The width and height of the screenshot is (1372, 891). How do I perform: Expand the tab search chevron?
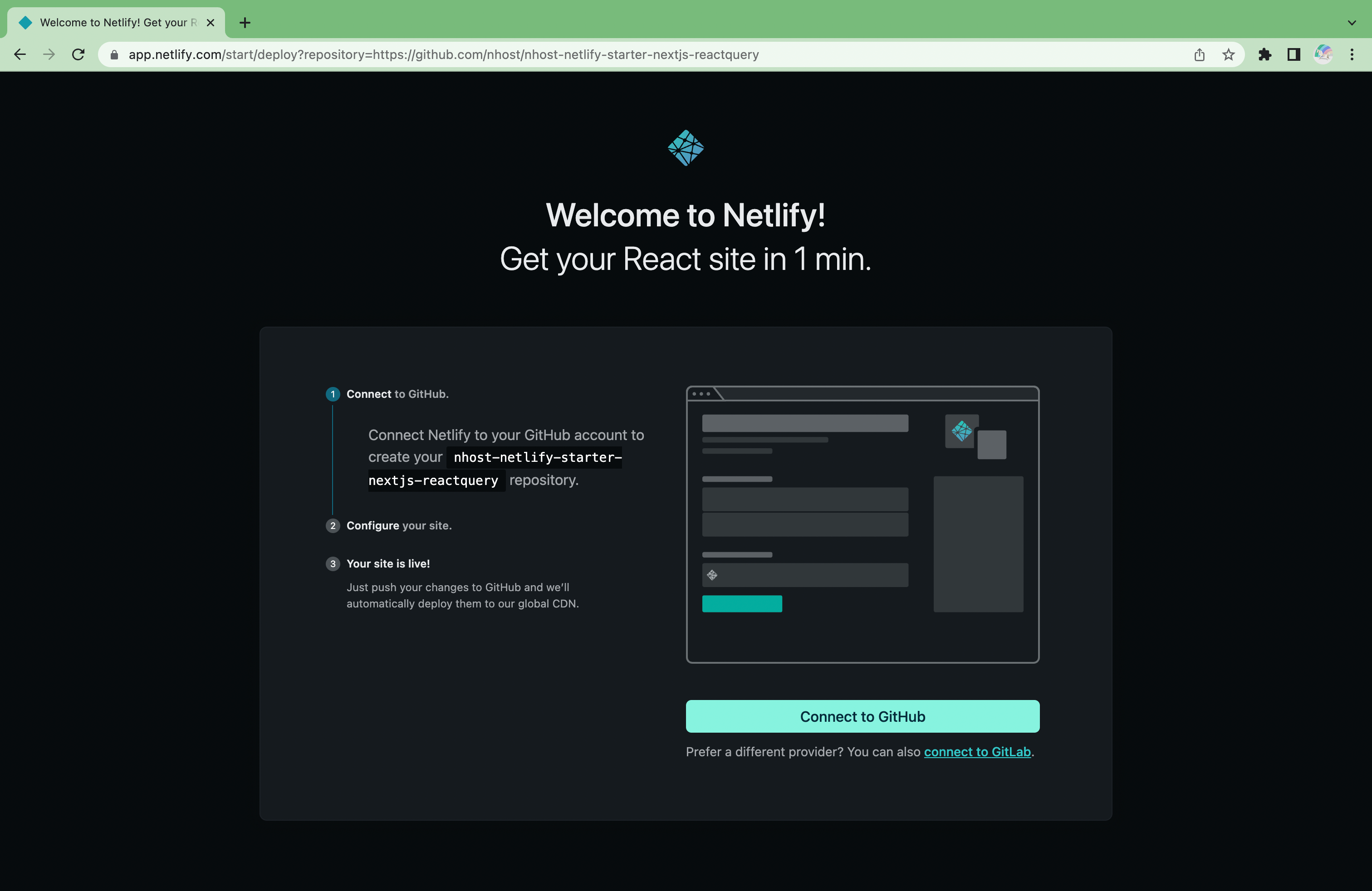[1352, 23]
